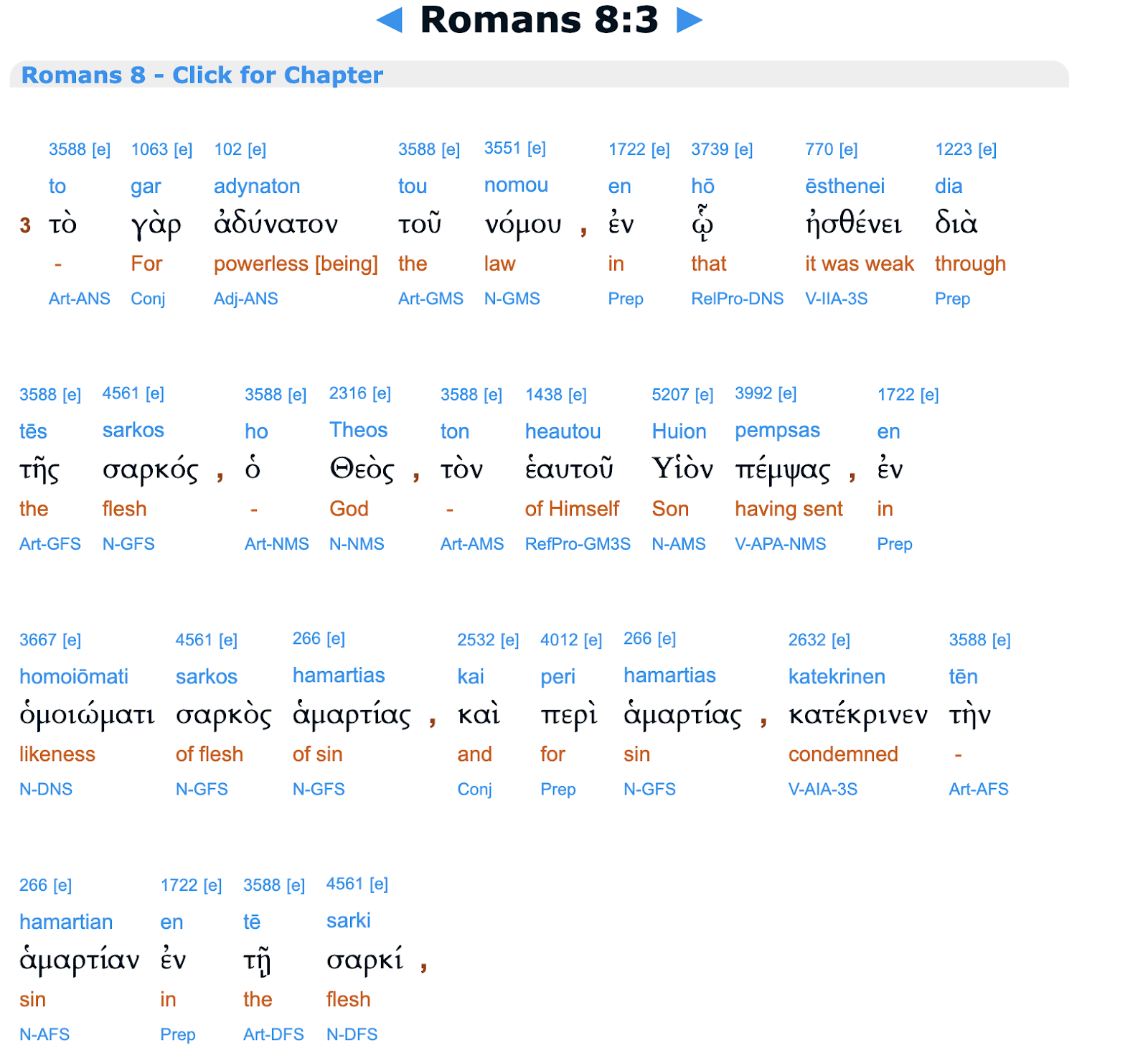The image size is (1148, 1053).
Task: Click the 'ēsthenei' transliteration link
Action: click(x=844, y=186)
